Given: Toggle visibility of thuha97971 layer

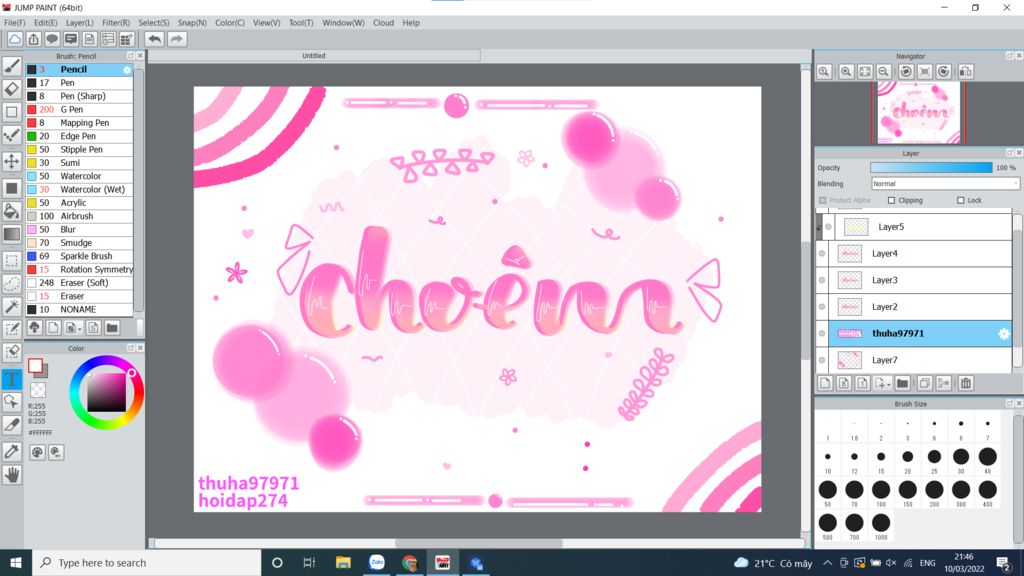Looking at the screenshot, I should click(x=822, y=334).
